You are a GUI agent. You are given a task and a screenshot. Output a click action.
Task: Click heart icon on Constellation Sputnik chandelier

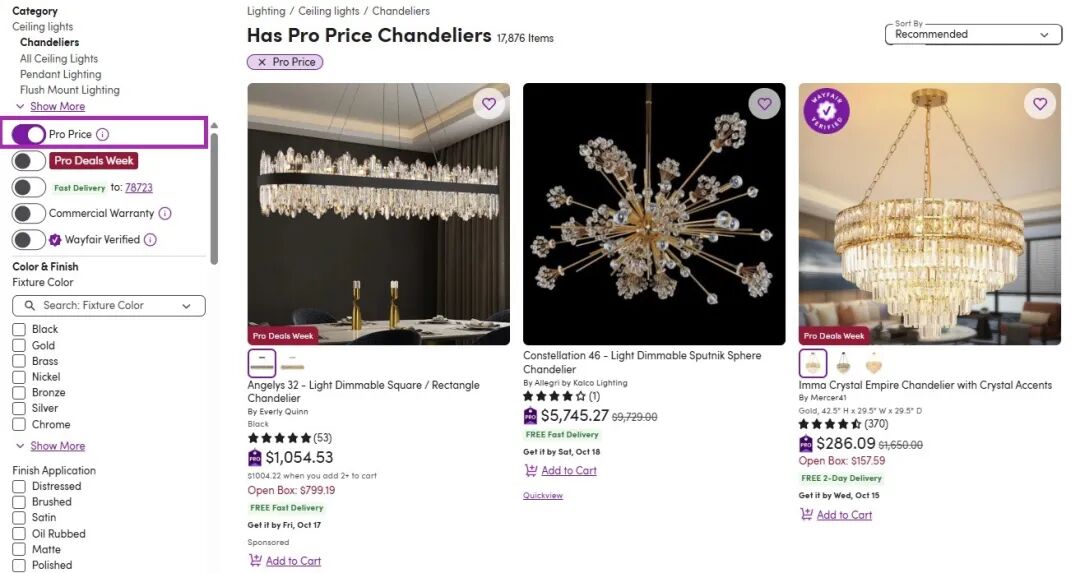764,104
